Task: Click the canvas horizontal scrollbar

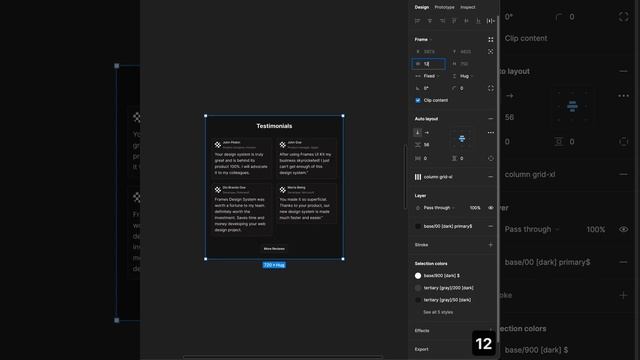Action: click(x=282, y=357)
